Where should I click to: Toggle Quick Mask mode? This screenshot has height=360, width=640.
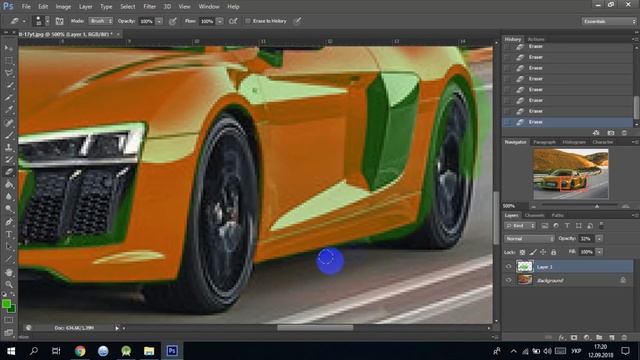[9, 320]
